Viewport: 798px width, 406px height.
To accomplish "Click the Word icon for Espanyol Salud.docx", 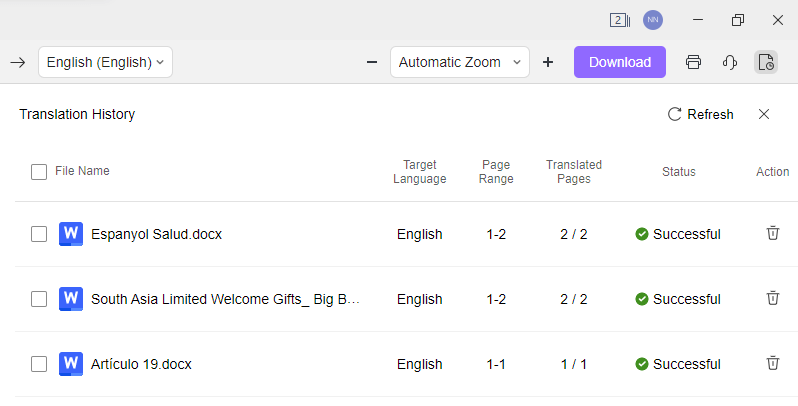I will pyautogui.click(x=71, y=234).
